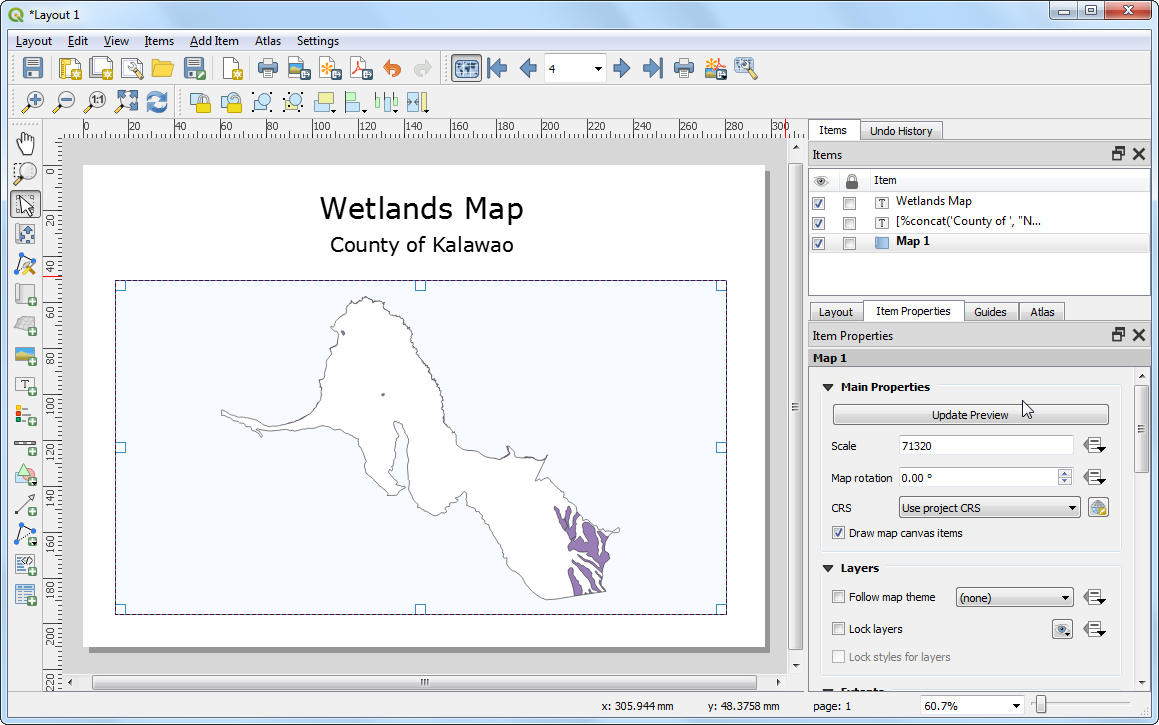The width and height of the screenshot is (1159, 725).
Task: Switch to the Guides tab
Action: pos(989,312)
